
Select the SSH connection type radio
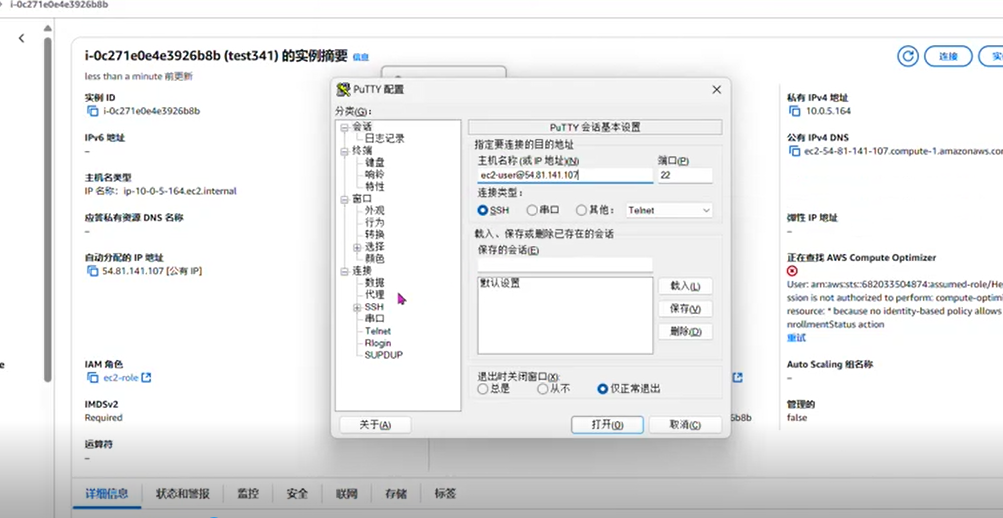click(x=483, y=210)
